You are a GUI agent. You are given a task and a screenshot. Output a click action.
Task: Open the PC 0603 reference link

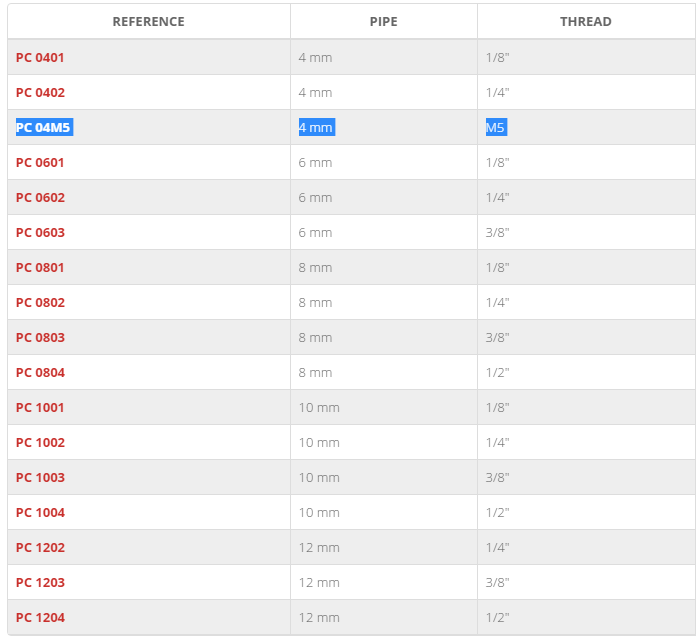click(x=40, y=233)
